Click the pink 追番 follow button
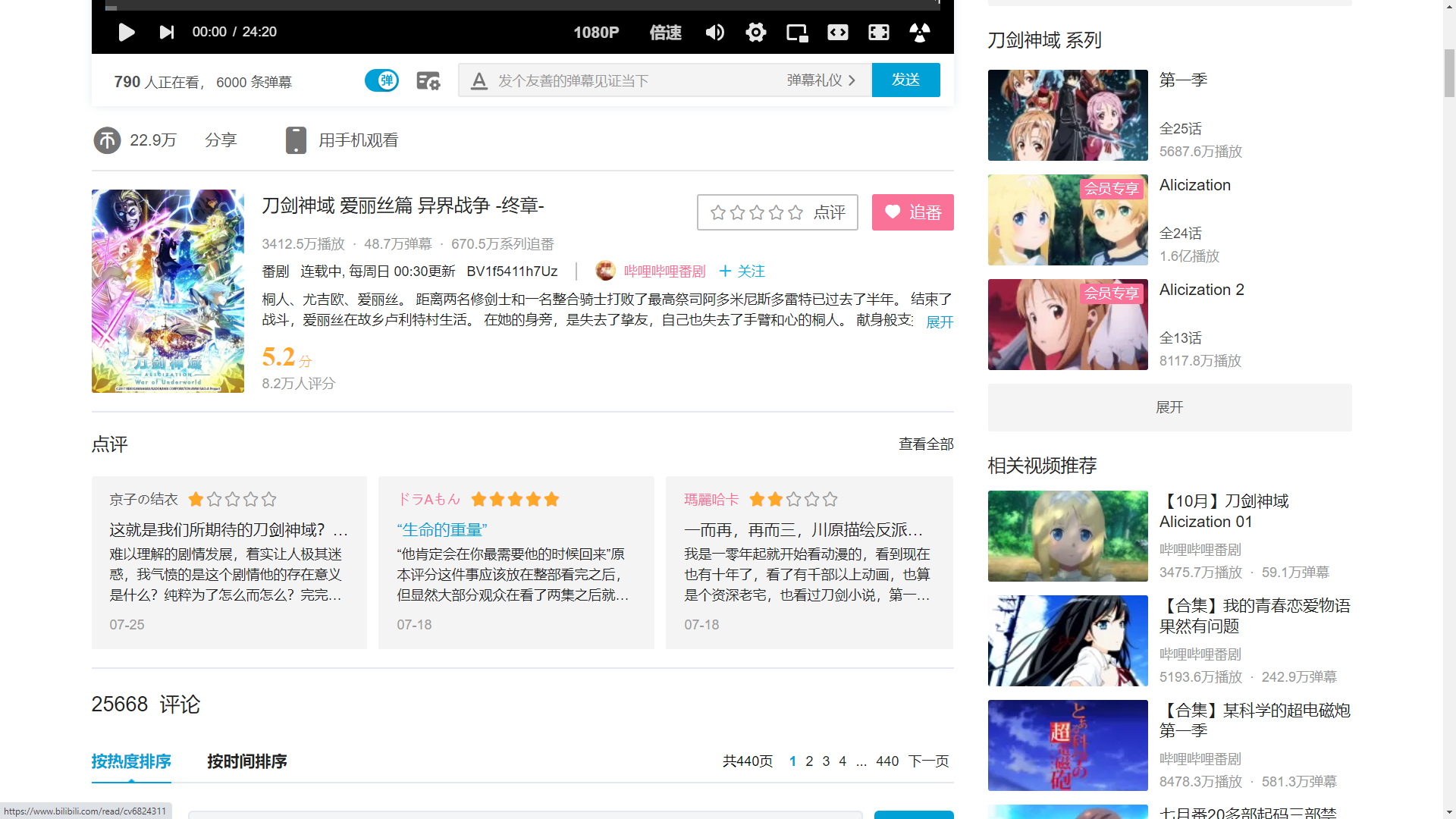 pyautogui.click(x=912, y=212)
